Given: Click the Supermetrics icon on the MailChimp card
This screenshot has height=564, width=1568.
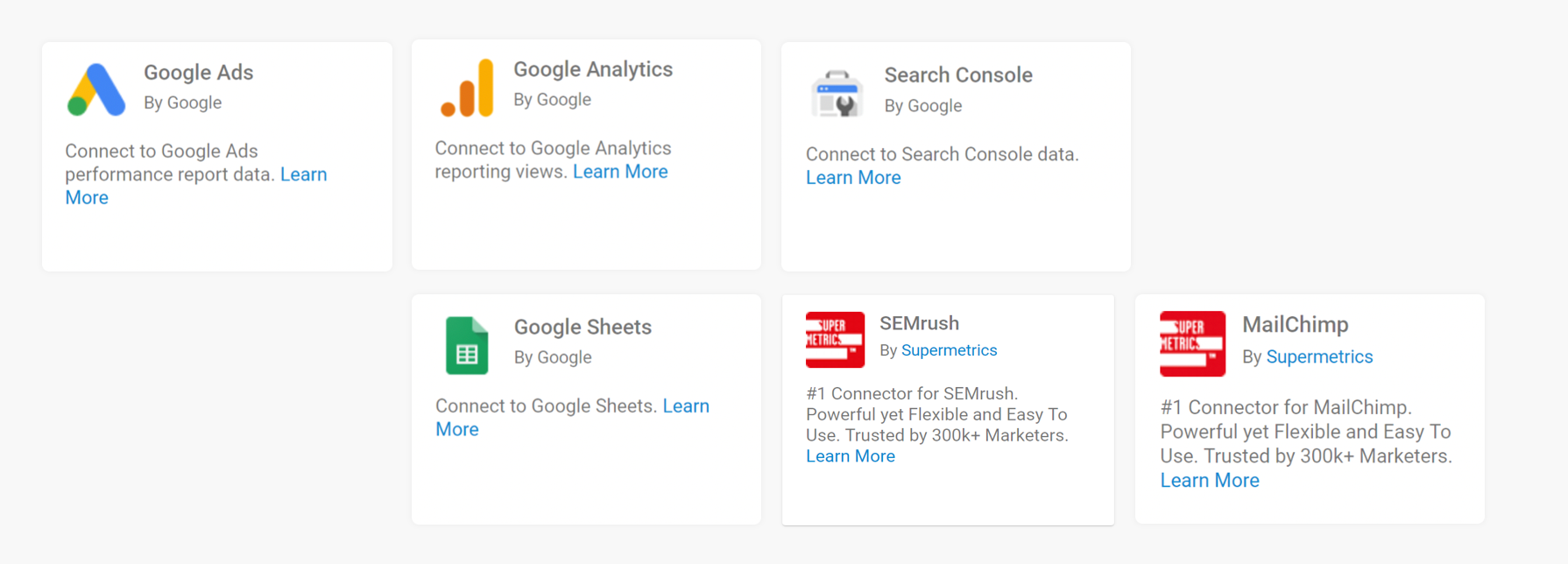Looking at the screenshot, I should (x=1192, y=344).
